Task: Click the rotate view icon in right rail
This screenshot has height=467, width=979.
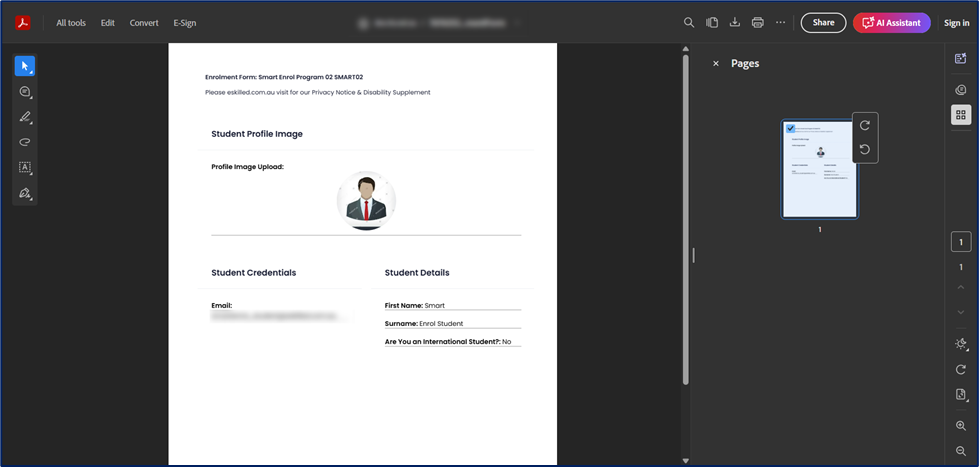Action: 961,370
